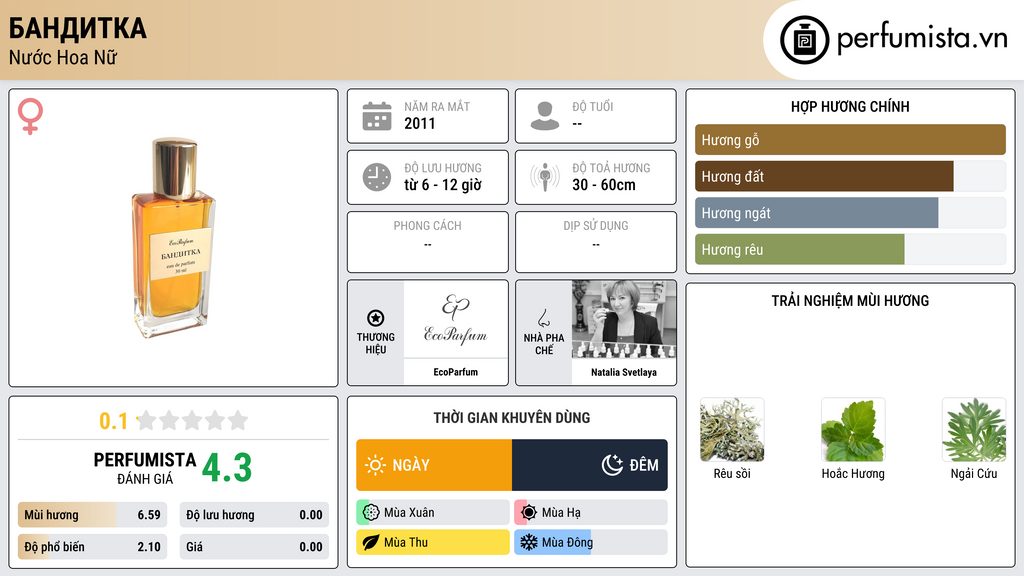
Task: Click the orange 0.1 user rating
Action: point(113,421)
